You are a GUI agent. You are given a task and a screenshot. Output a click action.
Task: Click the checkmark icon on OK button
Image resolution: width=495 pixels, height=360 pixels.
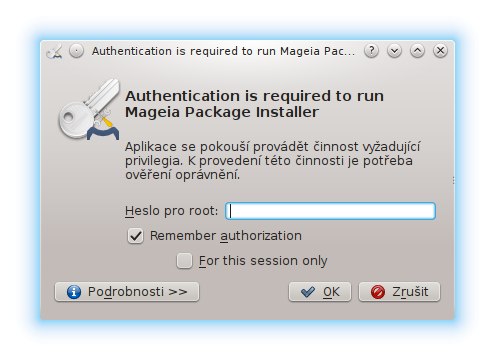click(x=307, y=292)
